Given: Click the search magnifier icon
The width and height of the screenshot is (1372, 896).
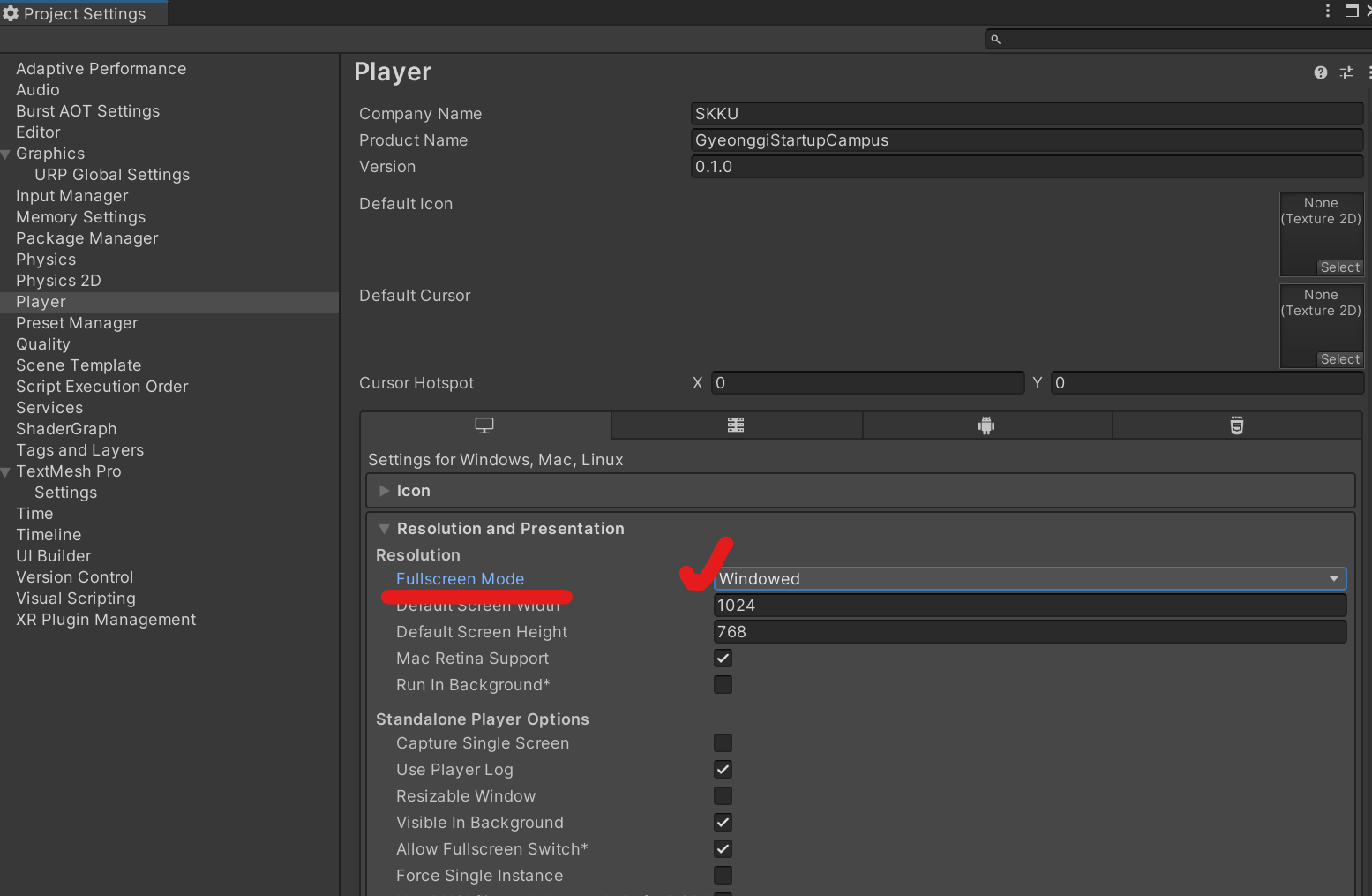Looking at the screenshot, I should pyautogui.click(x=995, y=39).
